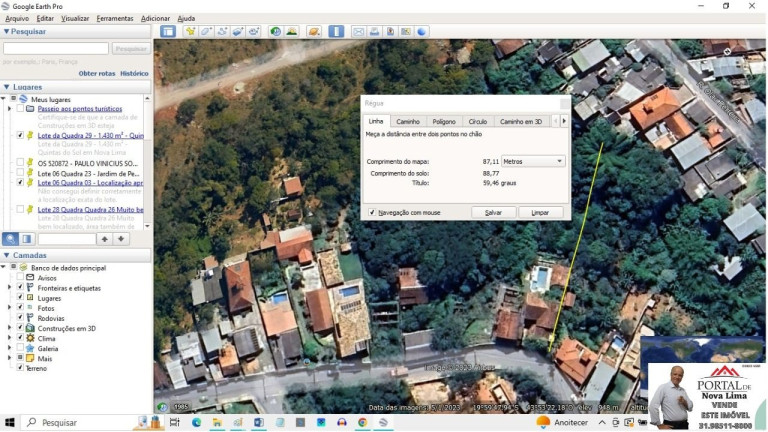This screenshot has height=432, width=768.
Task: Open File Explorer from the taskbar
Action: tap(217, 422)
